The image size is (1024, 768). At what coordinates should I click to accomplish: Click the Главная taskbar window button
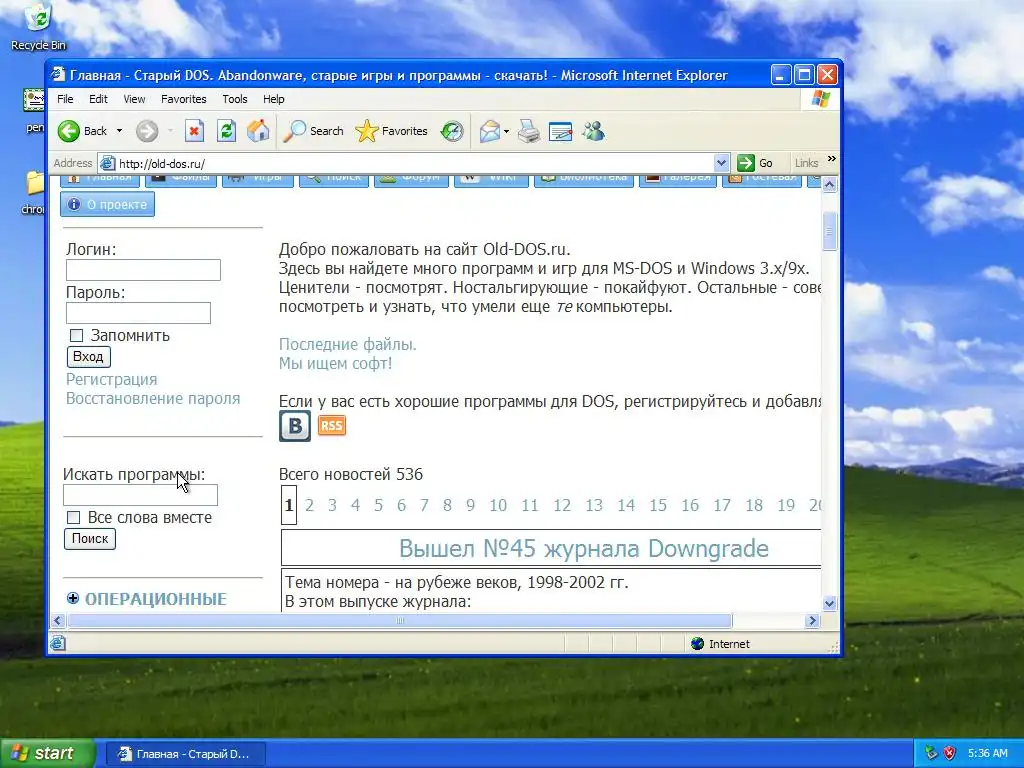tap(185, 754)
